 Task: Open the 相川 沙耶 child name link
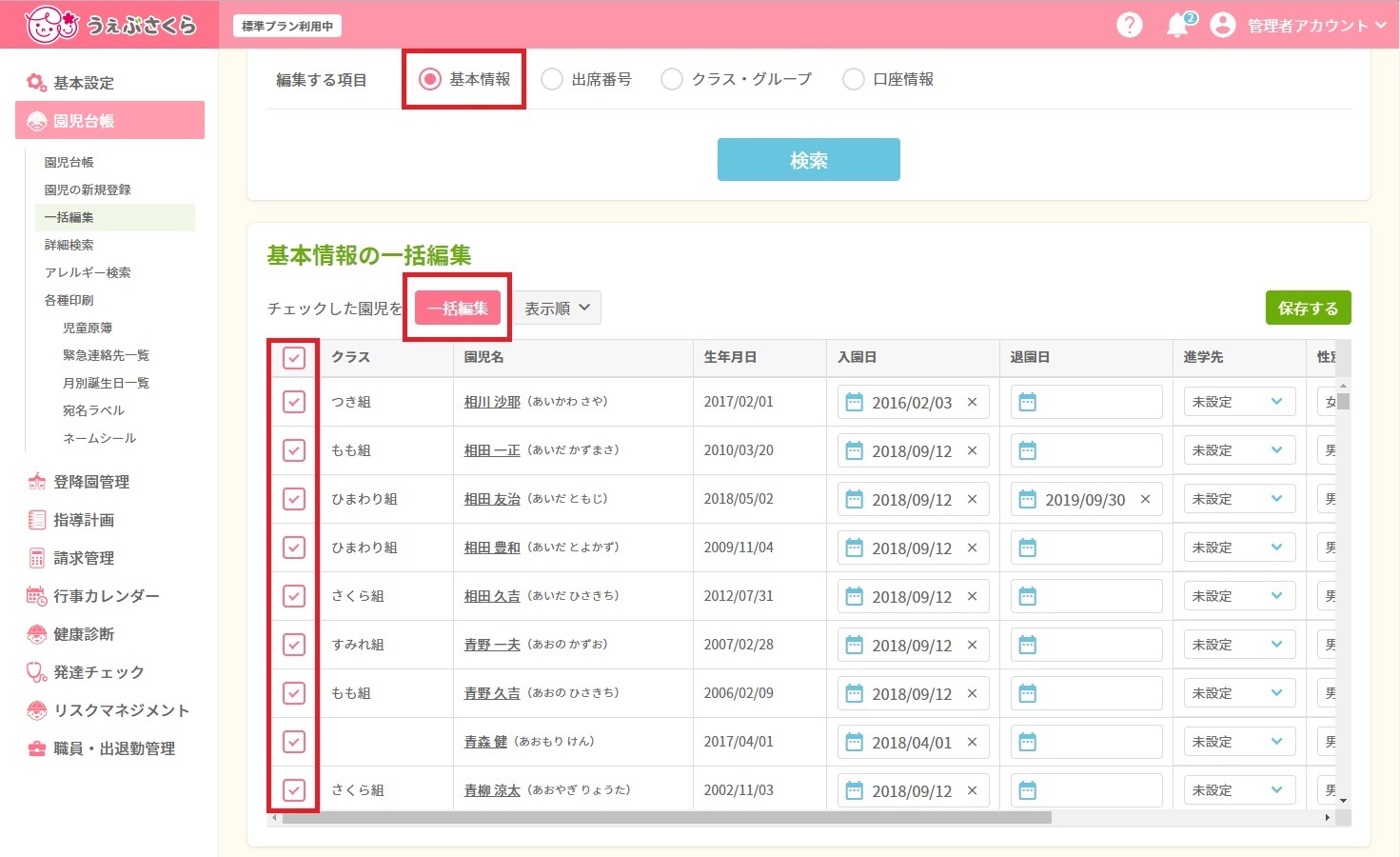492,402
